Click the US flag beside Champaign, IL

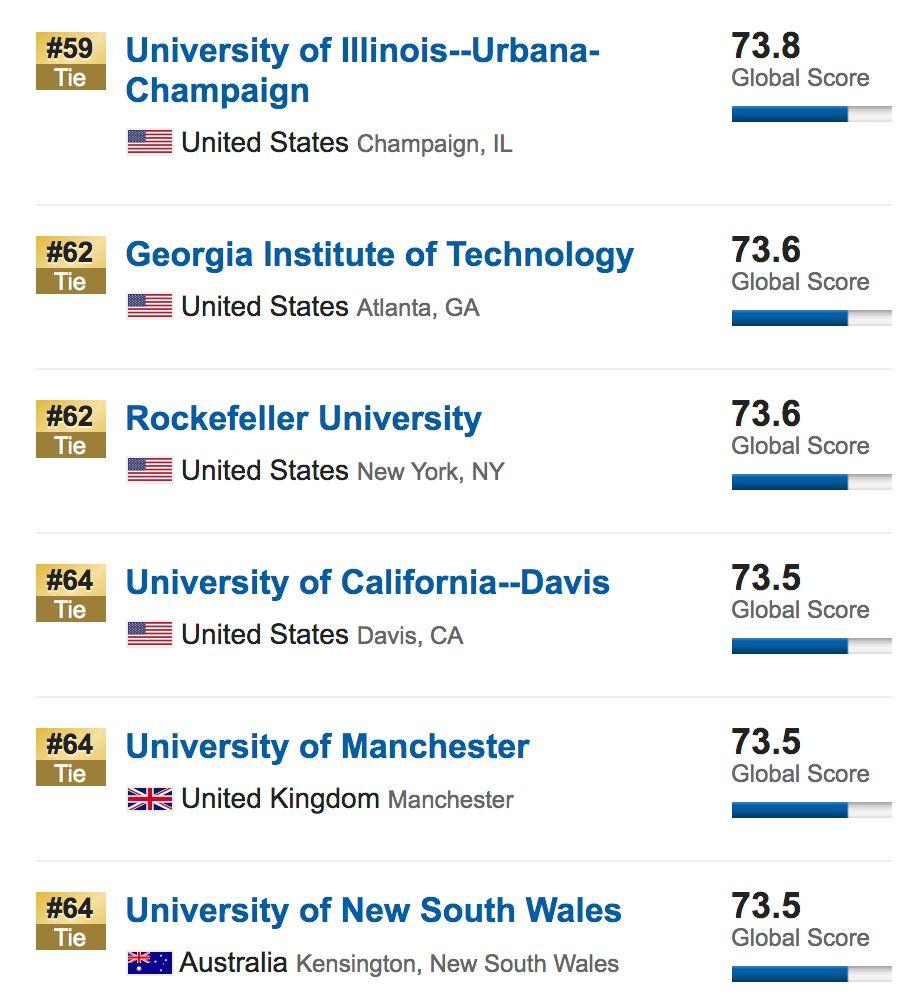tap(150, 142)
